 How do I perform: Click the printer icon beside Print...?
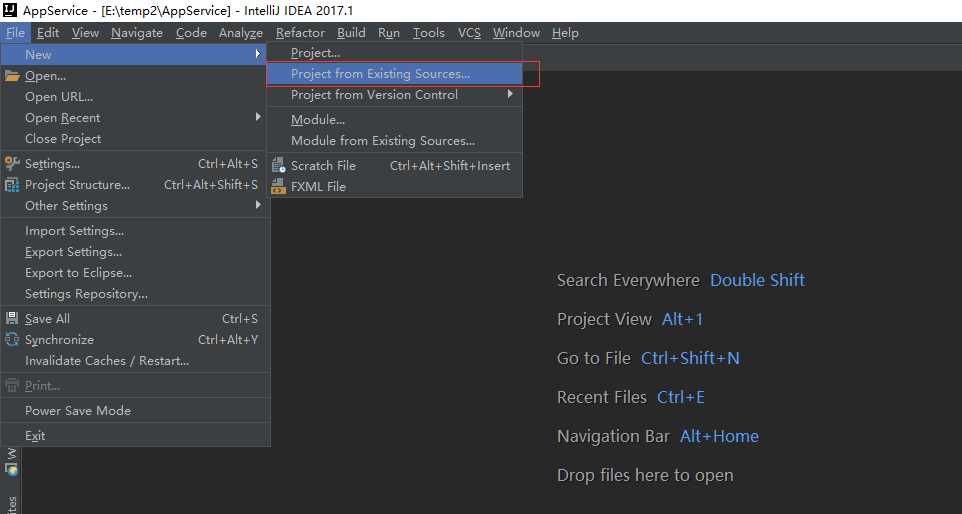pyautogui.click(x=12, y=385)
